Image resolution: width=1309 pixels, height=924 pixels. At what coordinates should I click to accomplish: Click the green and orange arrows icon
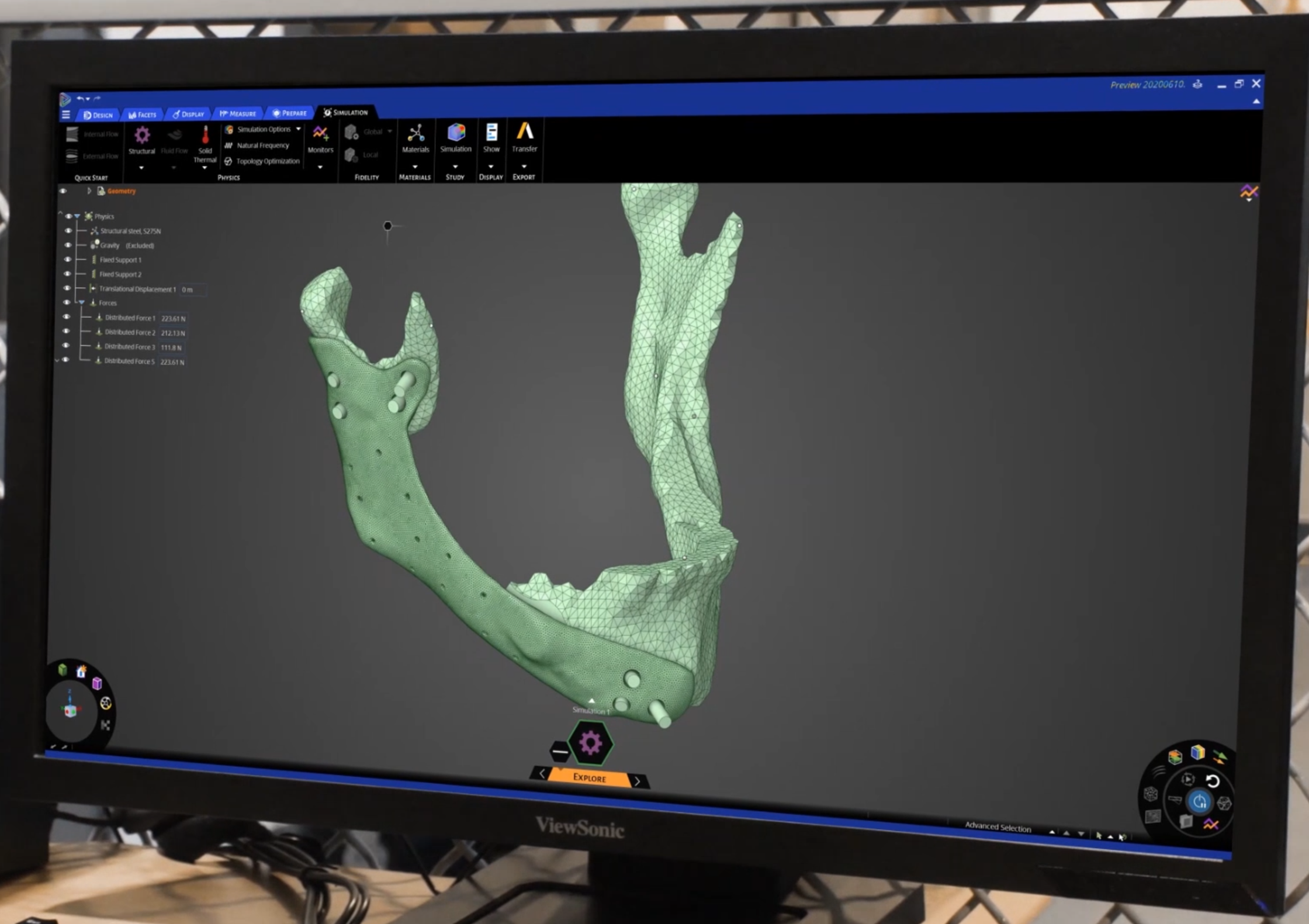click(1220, 758)
